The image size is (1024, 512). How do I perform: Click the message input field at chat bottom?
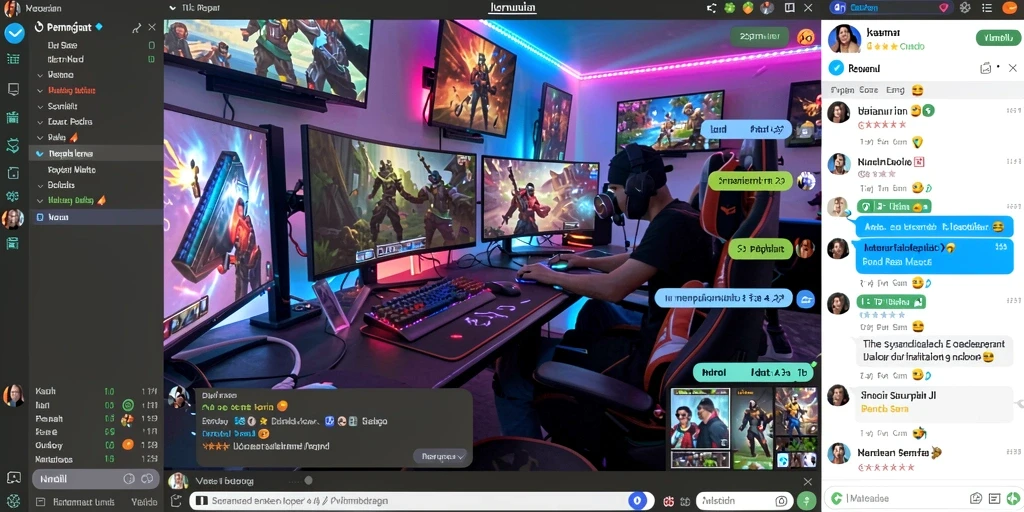click(x=901, y=499)
